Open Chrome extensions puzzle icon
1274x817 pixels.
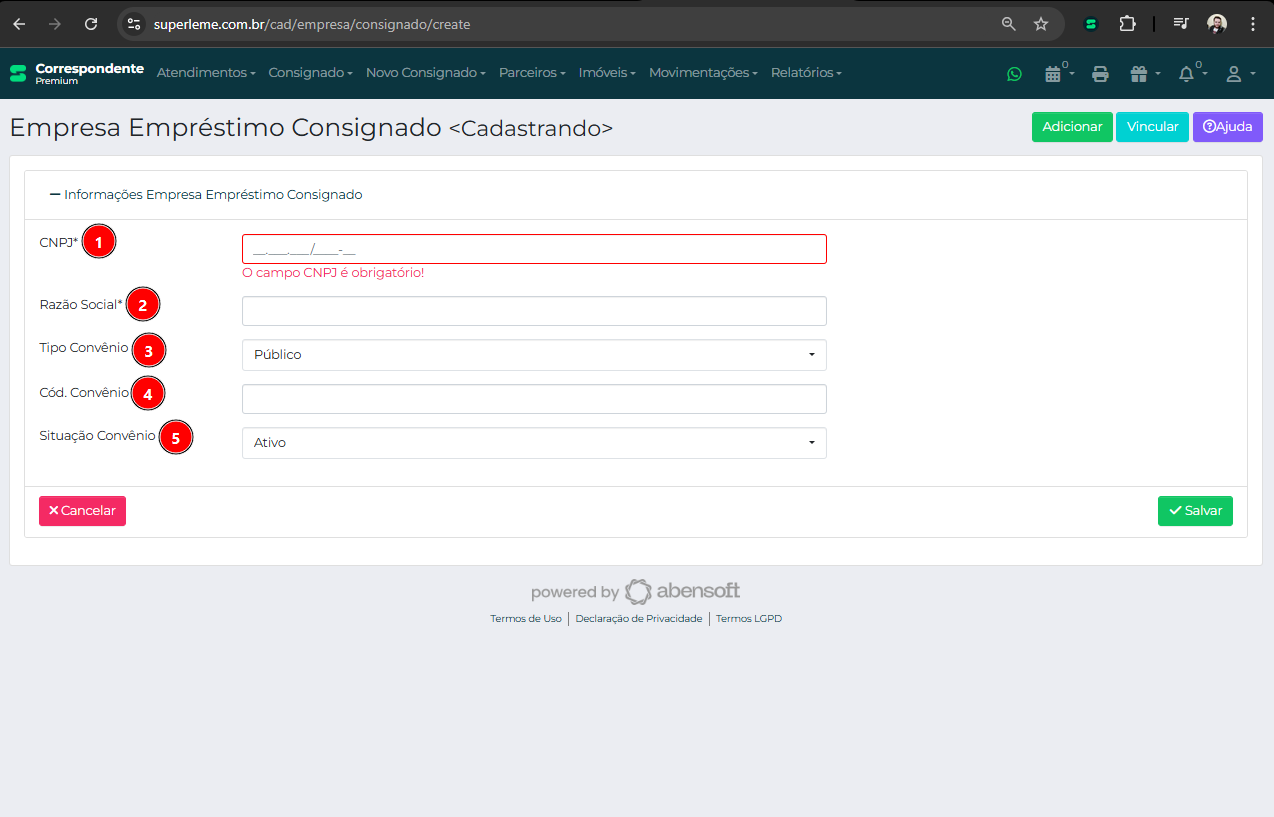[1127, 24]
